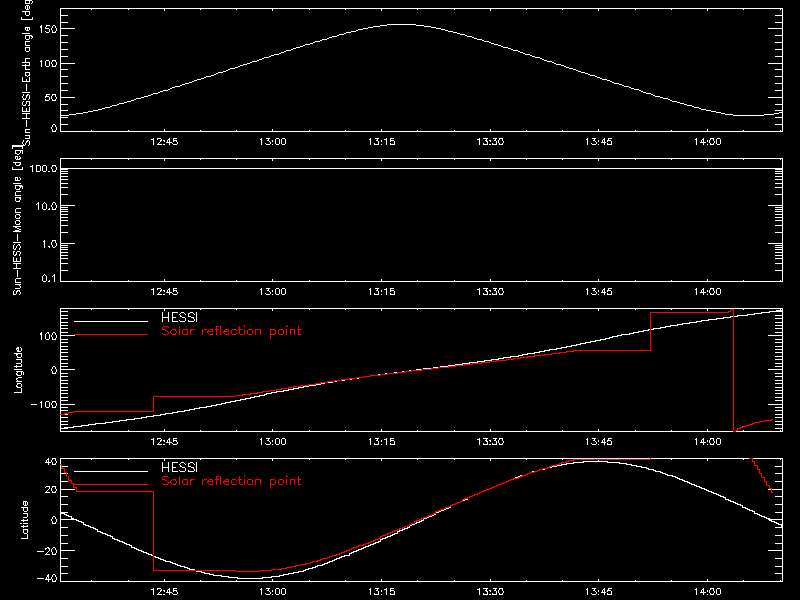800x600 pixels.
Task: Click 14:00 label below Sun-HESSI-Earth plot
Action: pos(708,142)
